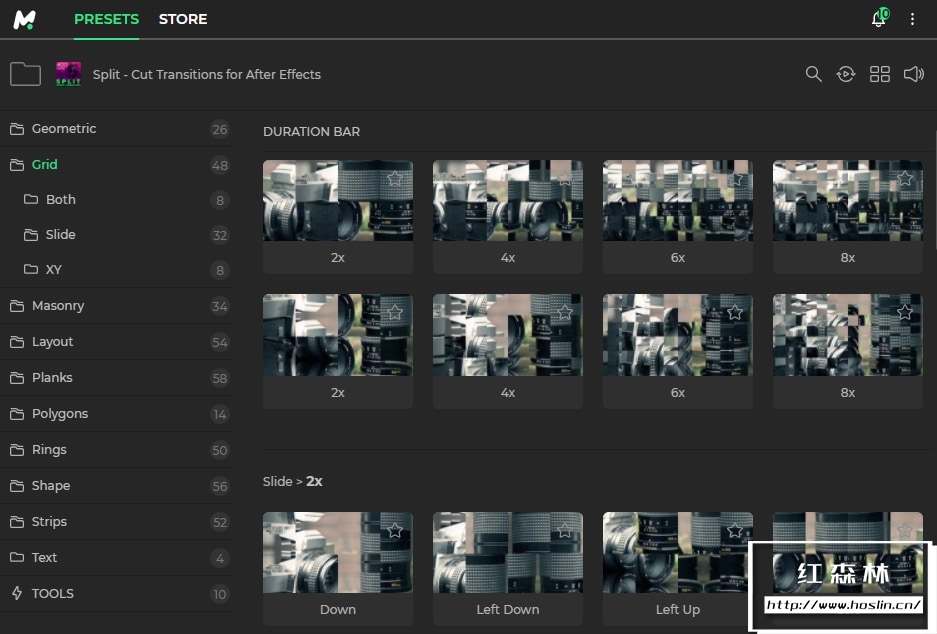Expand the Strips category
This screenshot has height=634, width=937.
(117, 522)
